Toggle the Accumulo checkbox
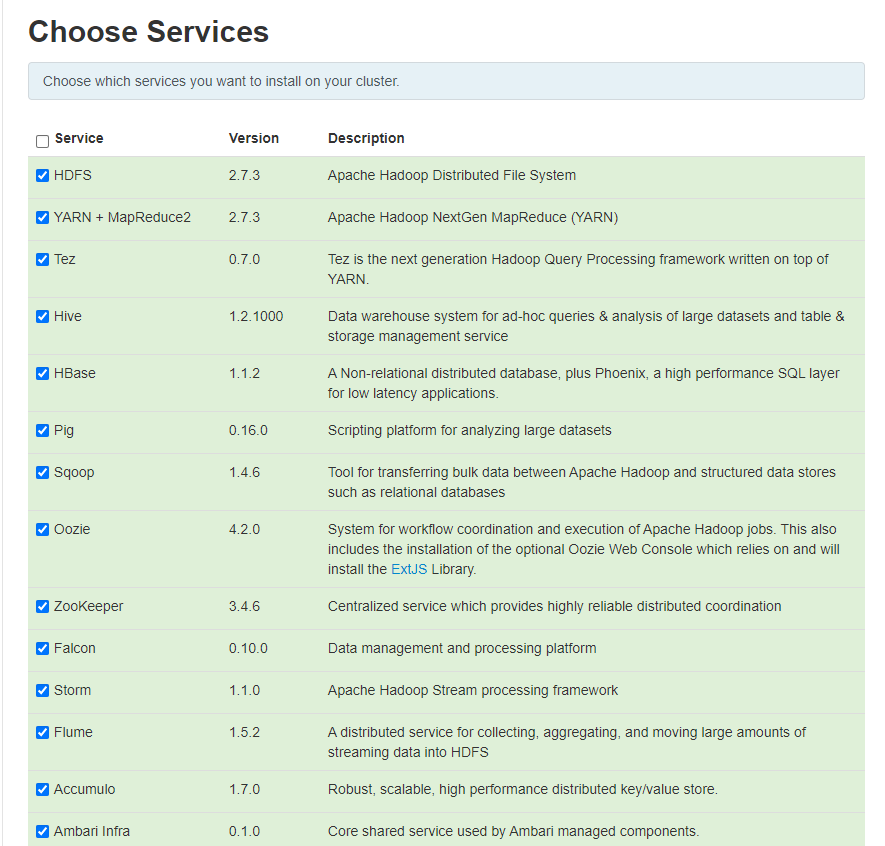 [x=42, y=790]
